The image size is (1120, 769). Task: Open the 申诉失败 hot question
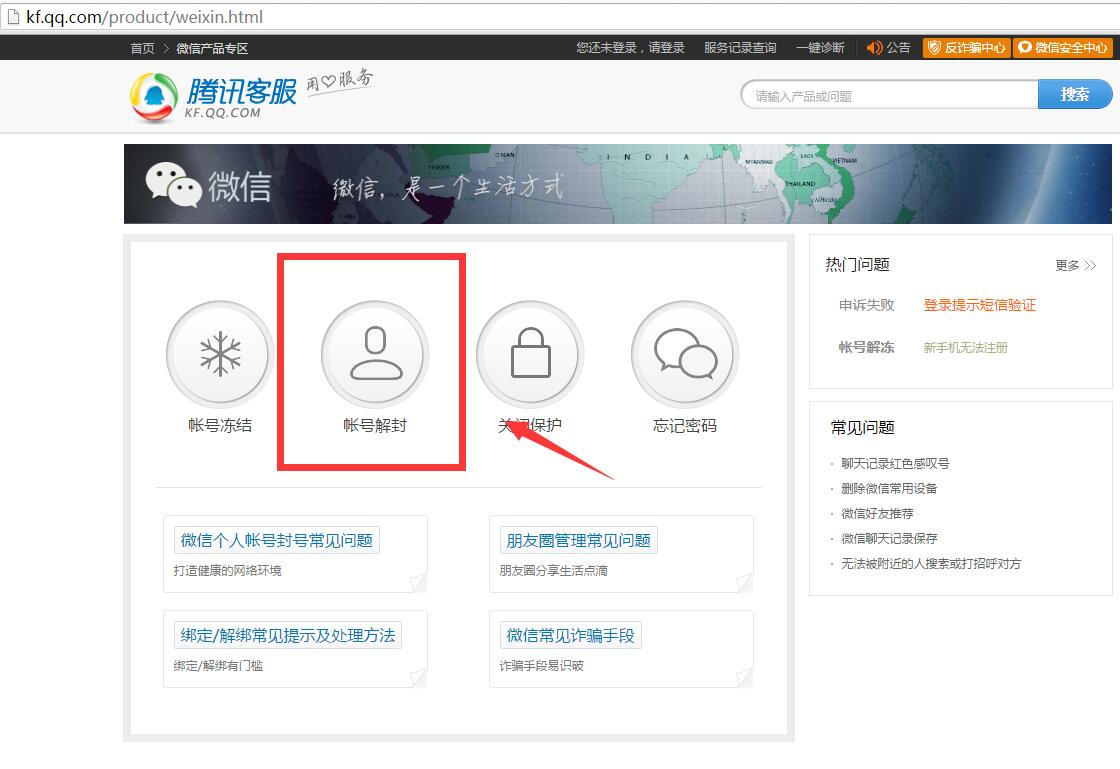click(x=866, y=305)
